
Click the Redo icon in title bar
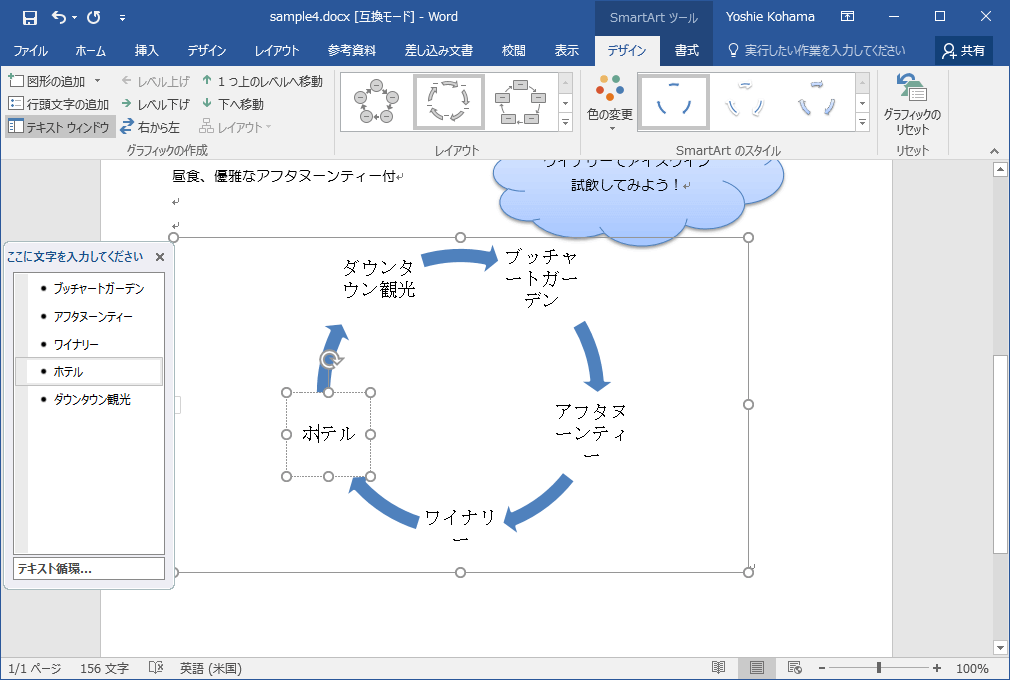coord(94,17)
